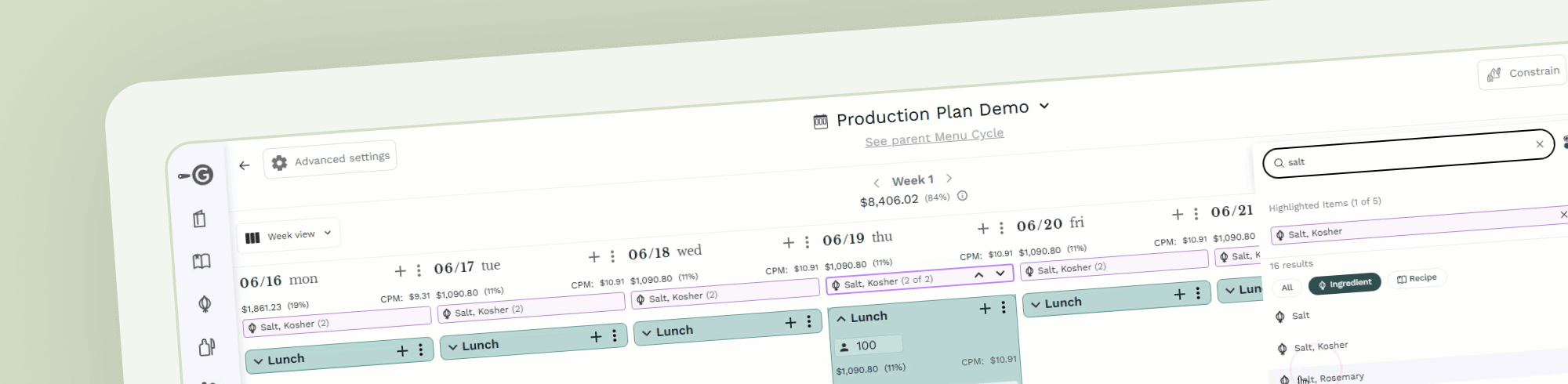This screenshot has height=384, width=1568.
Task: Open the ingredients leaf icon in sidebar
Action: click(205, 303)
